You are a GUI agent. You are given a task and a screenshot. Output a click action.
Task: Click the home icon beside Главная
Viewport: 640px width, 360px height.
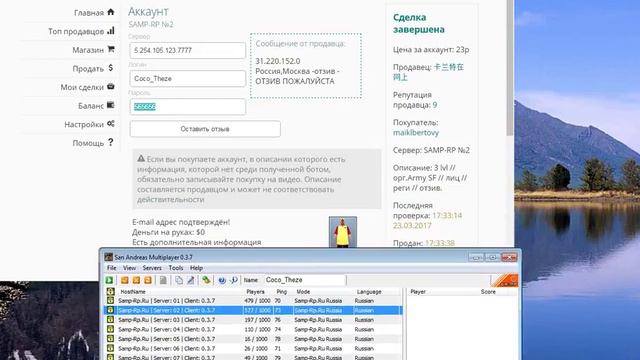pyautogui.click(x=111, y=12)
